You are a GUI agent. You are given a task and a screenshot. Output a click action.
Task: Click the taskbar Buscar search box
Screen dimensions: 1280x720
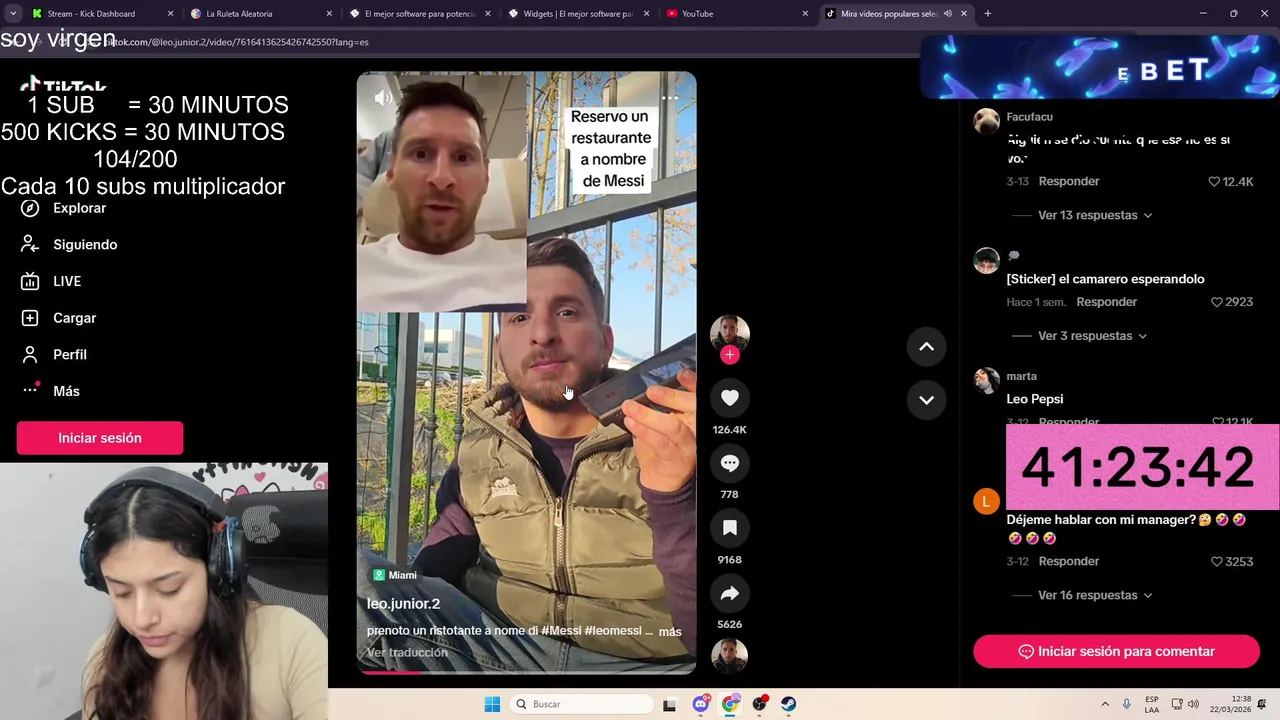tap(580, 704)
